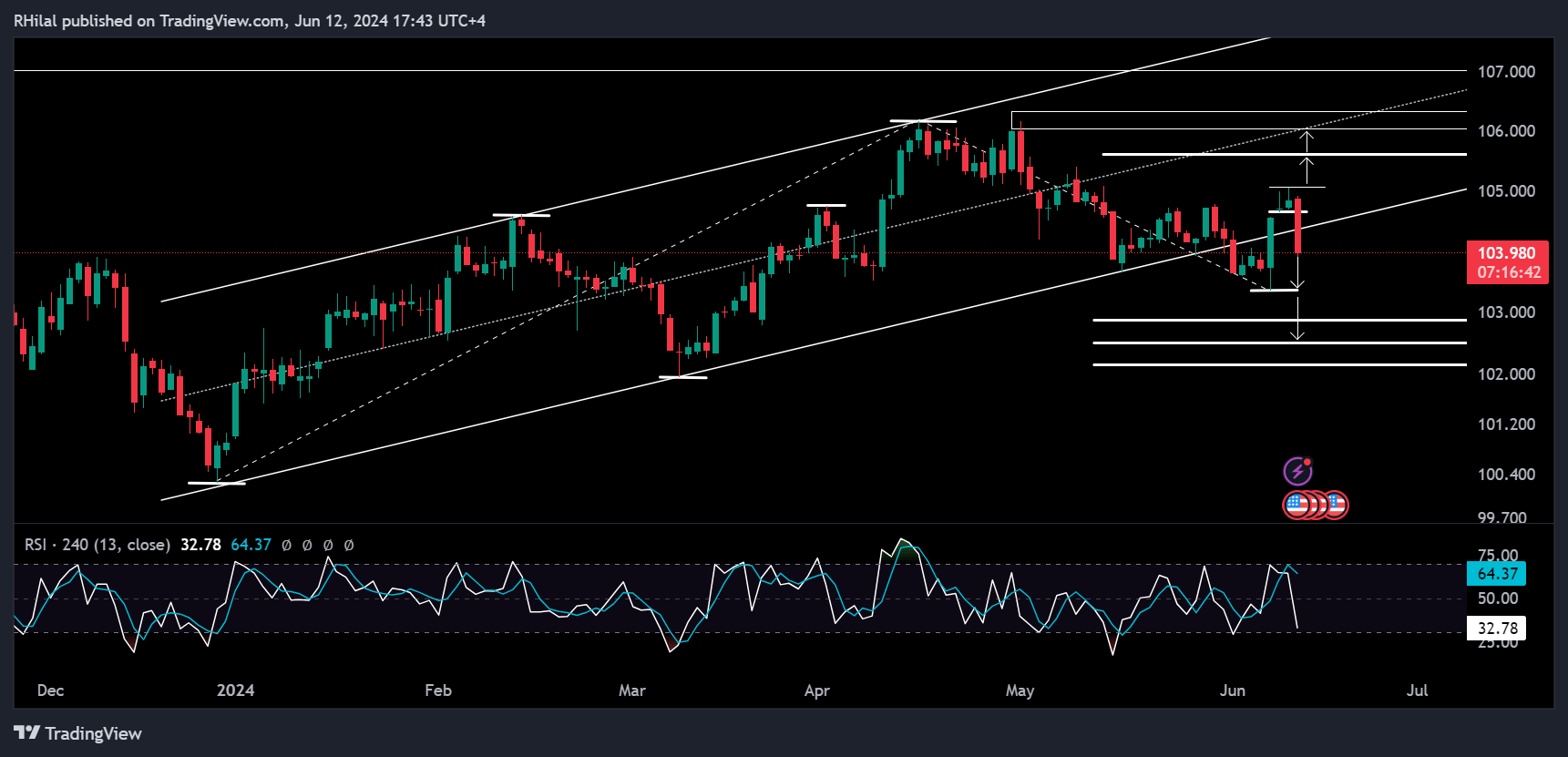Click the Mar label on time axis
The width and height of the screenshot is (1568, 757).
click(x=632, y=691)
